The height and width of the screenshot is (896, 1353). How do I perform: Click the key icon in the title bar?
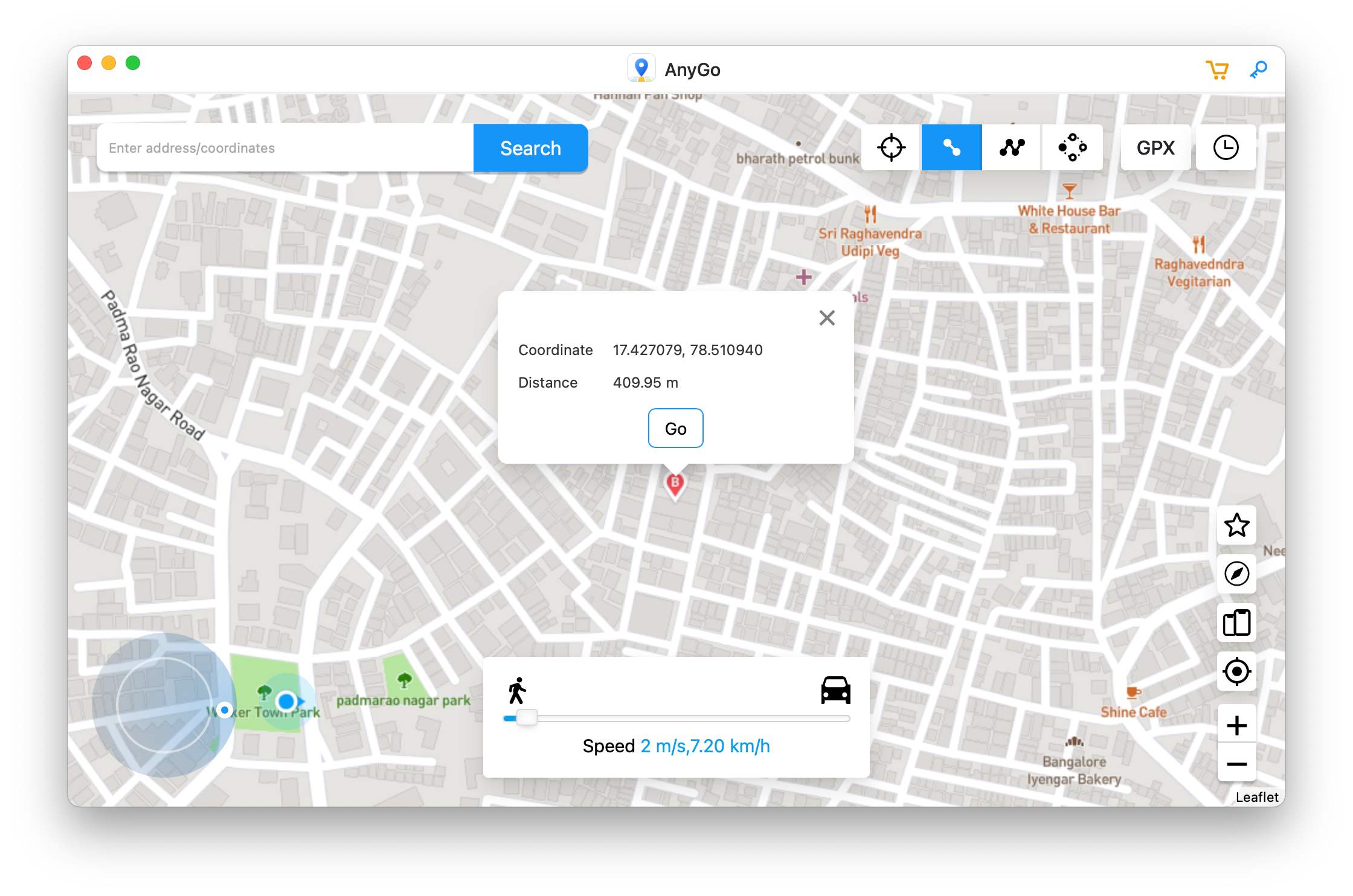pyautogui.click(x=1259, y=69)
